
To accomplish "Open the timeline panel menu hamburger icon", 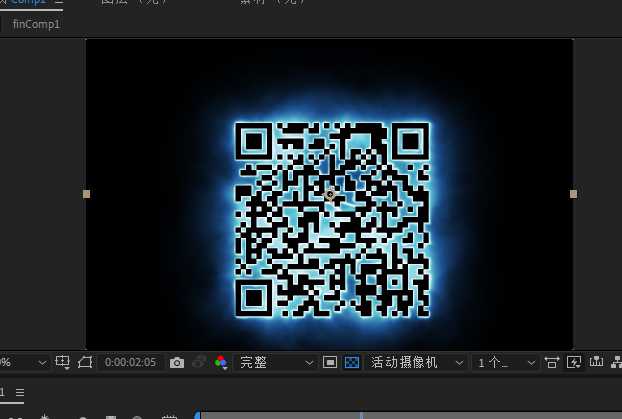I will pos(20,392).
